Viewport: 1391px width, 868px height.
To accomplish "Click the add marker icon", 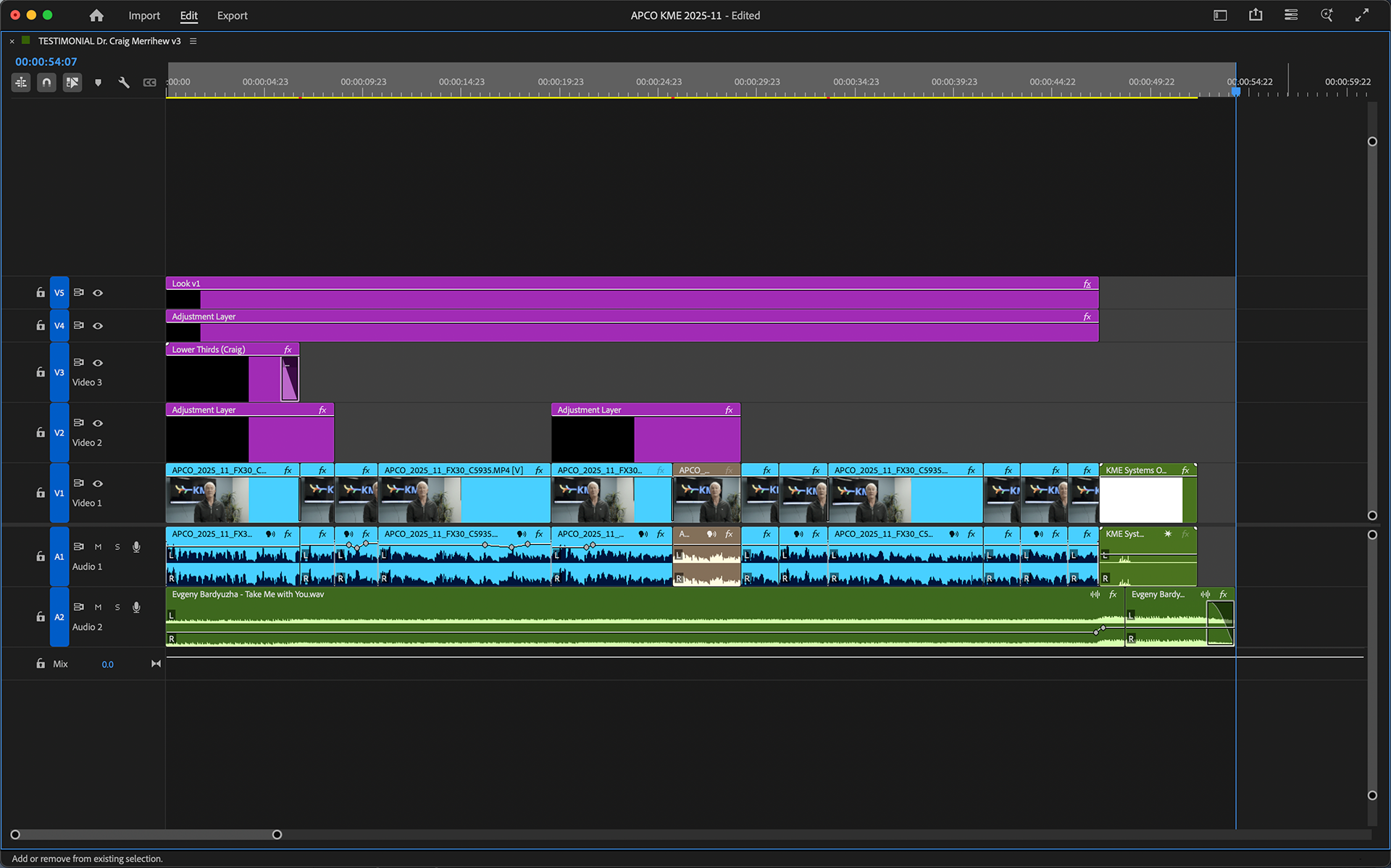I will [x=98, y=82].
